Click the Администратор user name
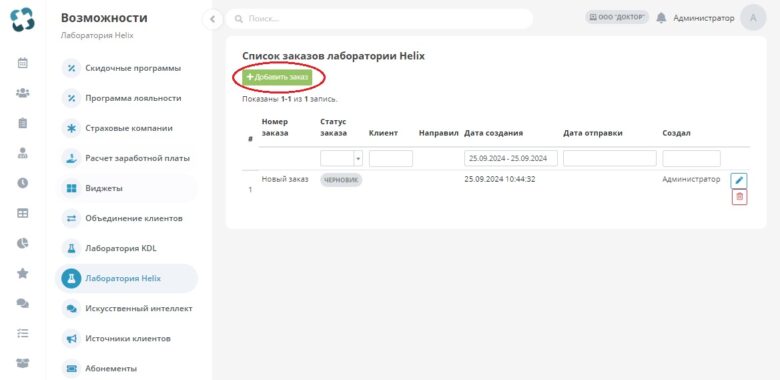Viewport: 780px width, 380px height. (703, 18)
